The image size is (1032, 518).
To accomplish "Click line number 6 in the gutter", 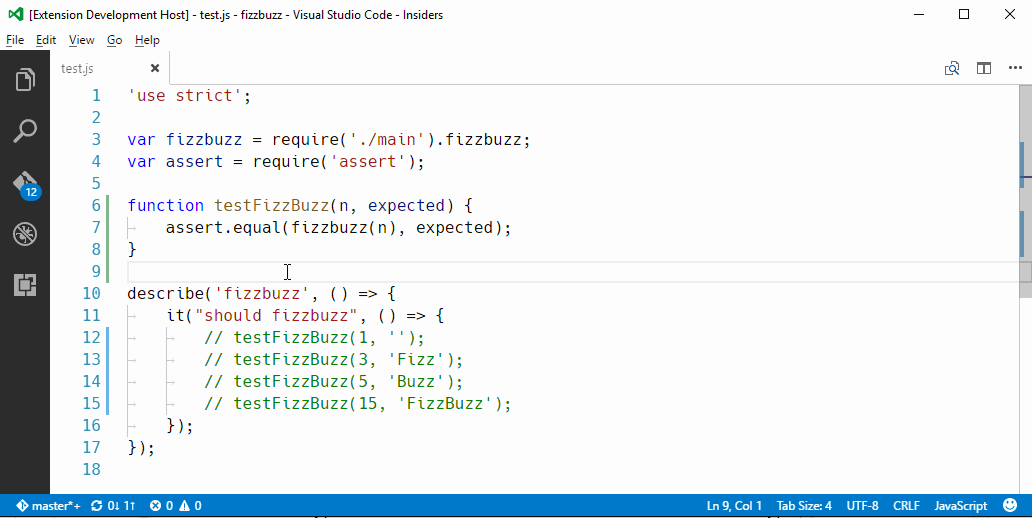I will pyautogui.click(x=96, y=205).
